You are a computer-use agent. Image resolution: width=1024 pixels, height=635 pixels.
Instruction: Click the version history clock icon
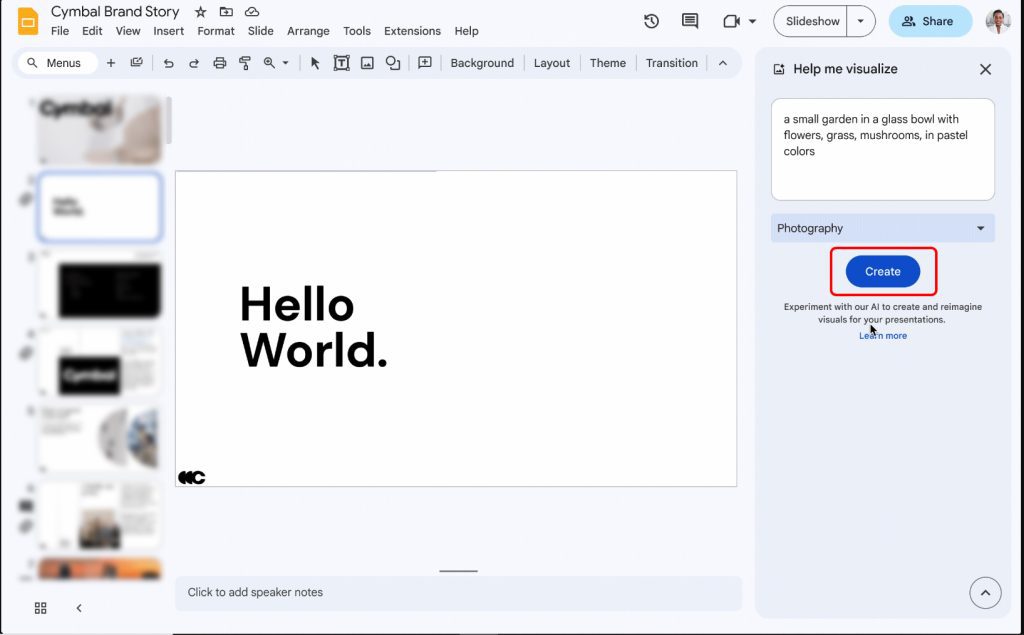(x=651, y=21)
